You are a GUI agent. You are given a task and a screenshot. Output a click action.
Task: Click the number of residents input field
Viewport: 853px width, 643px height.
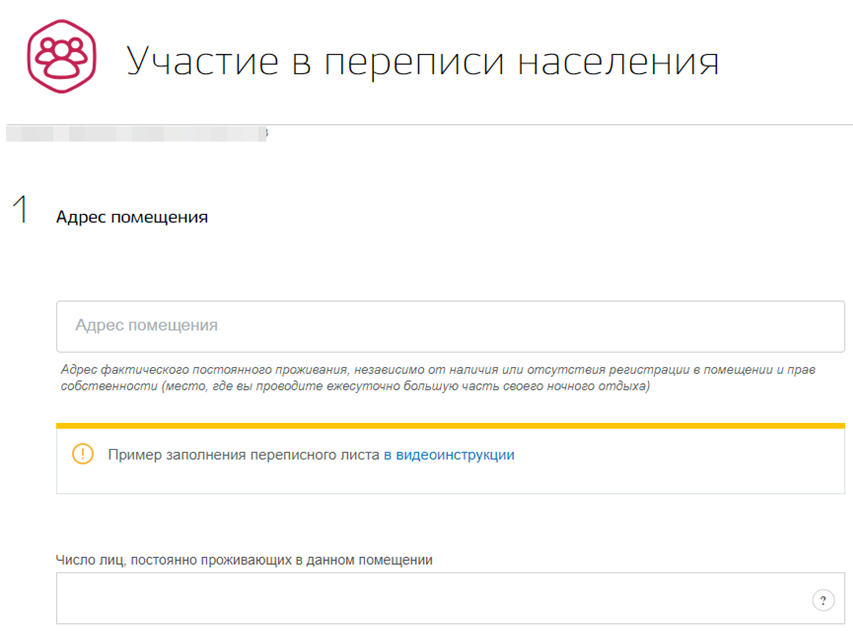coord(430,600)
